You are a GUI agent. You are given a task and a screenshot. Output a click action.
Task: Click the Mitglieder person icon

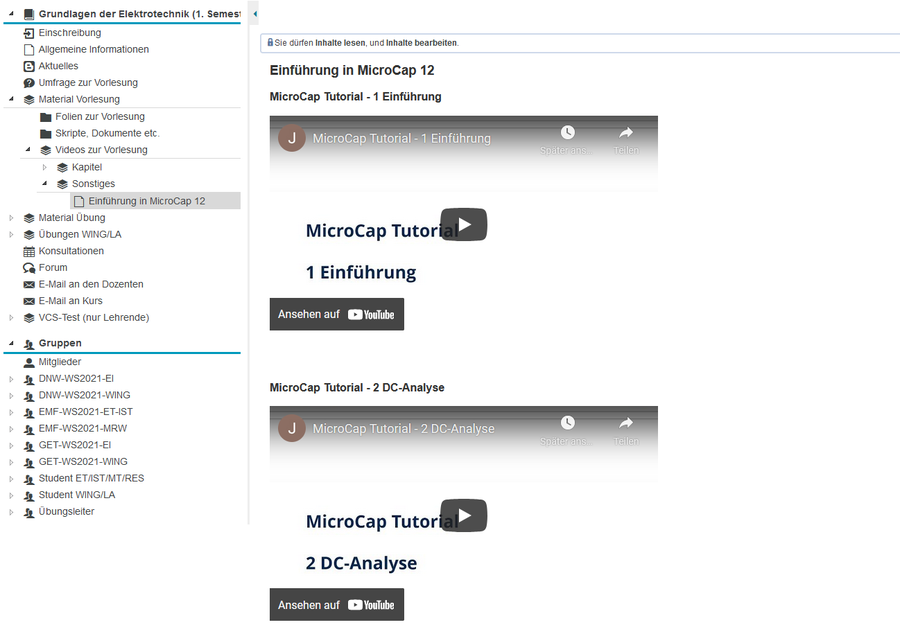point(29,362)
